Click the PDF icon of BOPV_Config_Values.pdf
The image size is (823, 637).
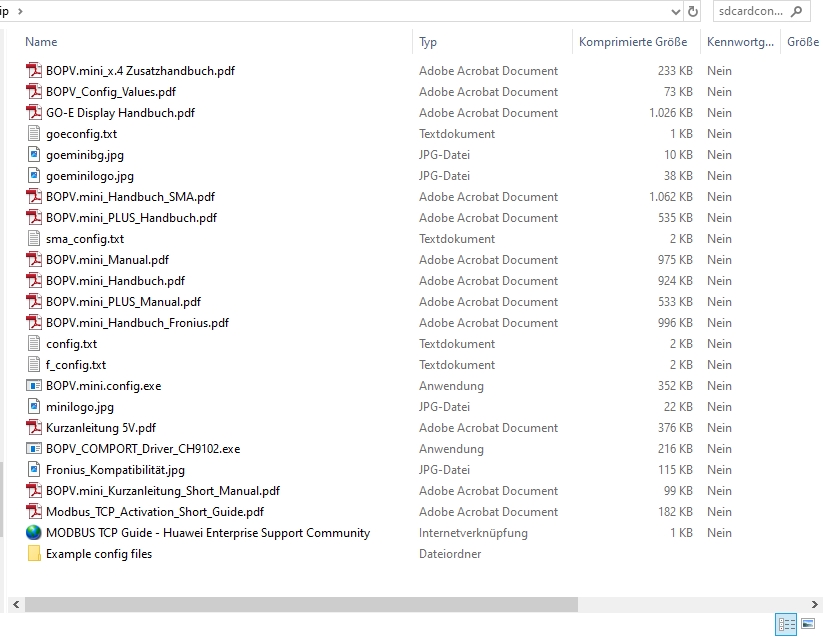(34, 92)
